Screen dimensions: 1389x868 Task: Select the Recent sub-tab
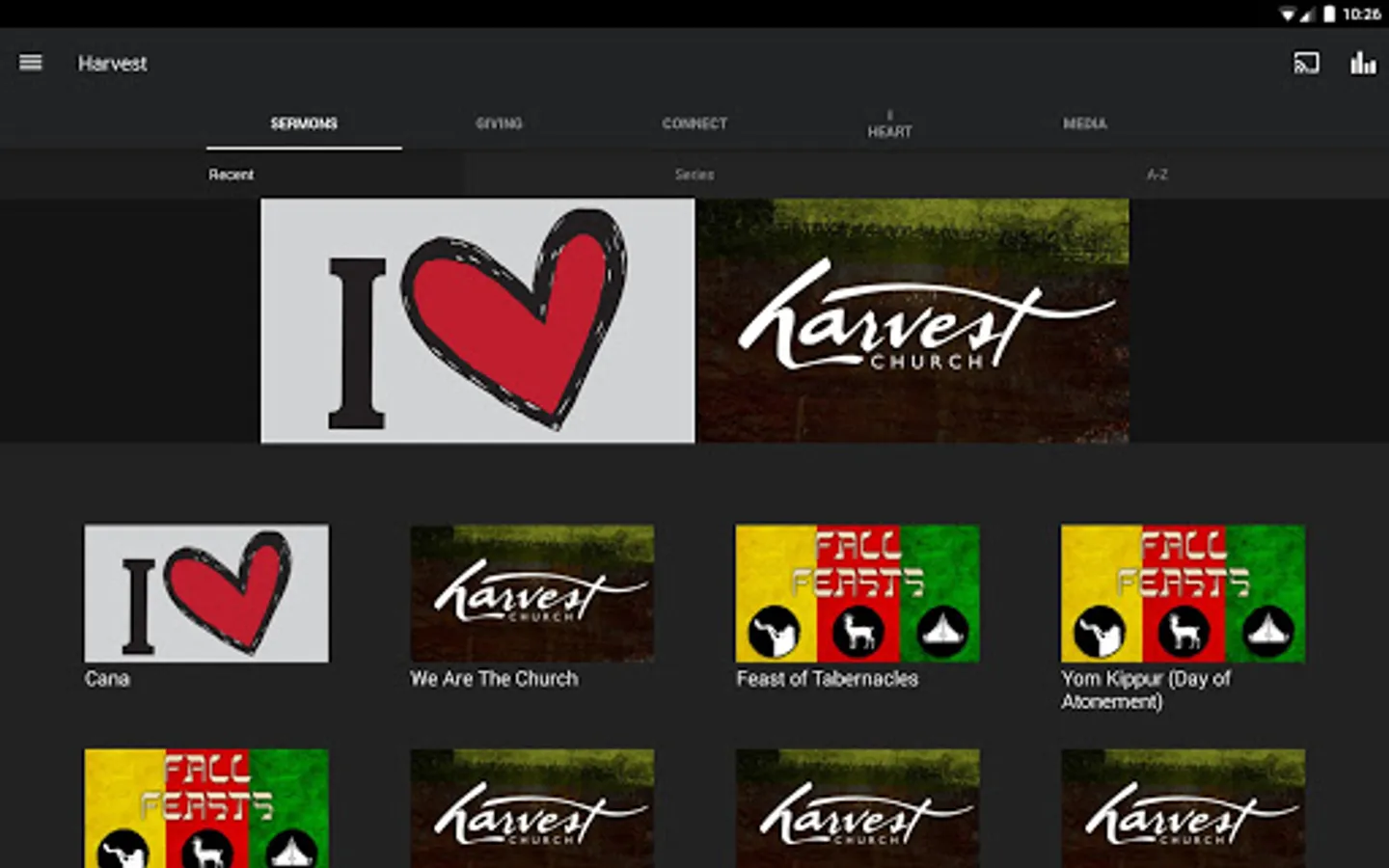point(231,175)
